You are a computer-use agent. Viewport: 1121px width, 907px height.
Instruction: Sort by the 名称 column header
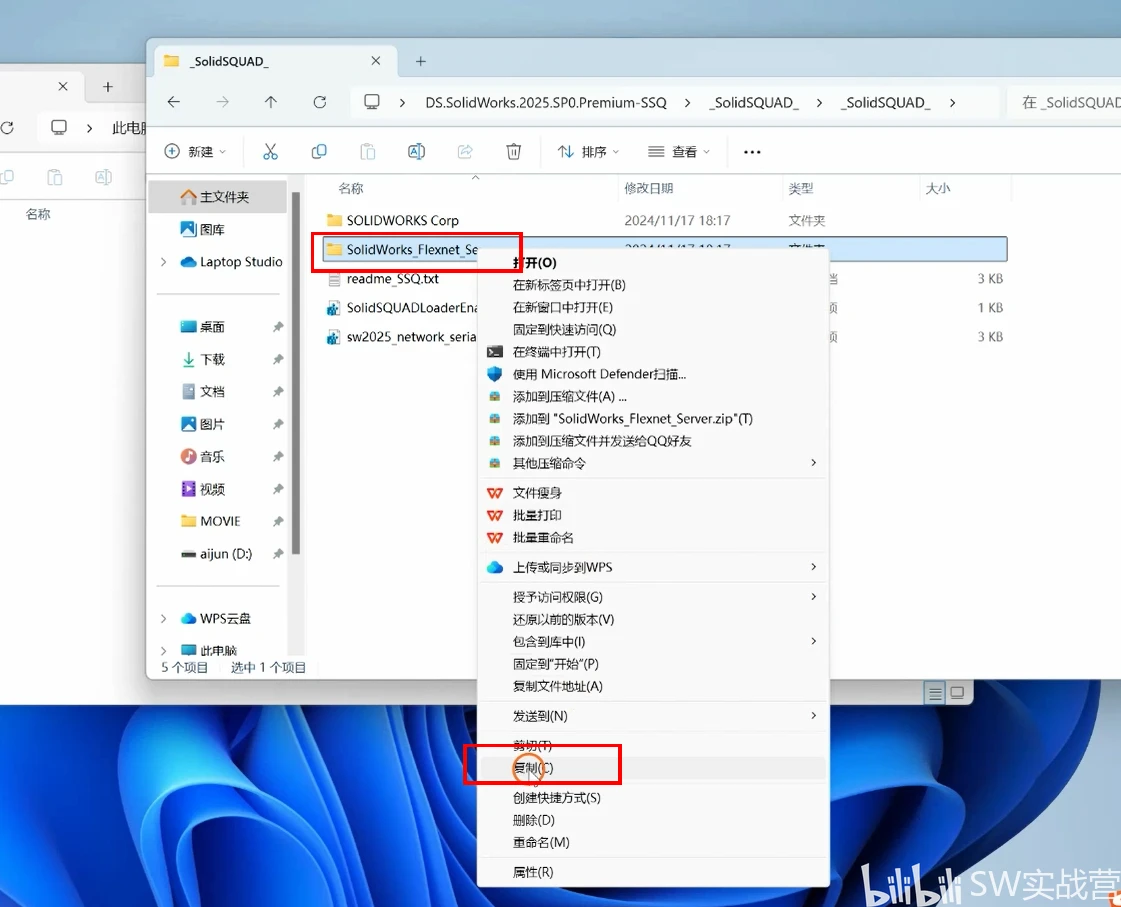pyautogui.click(x=350, y=189)
